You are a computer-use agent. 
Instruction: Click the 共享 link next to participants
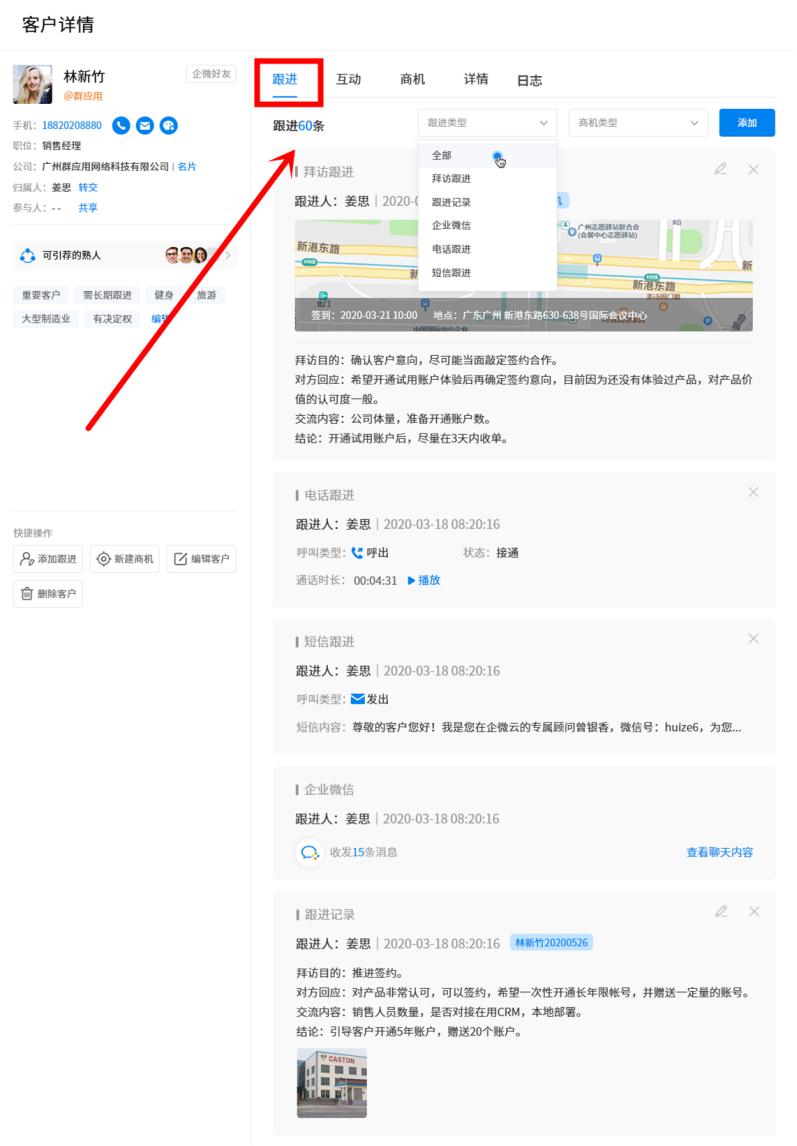88,208
